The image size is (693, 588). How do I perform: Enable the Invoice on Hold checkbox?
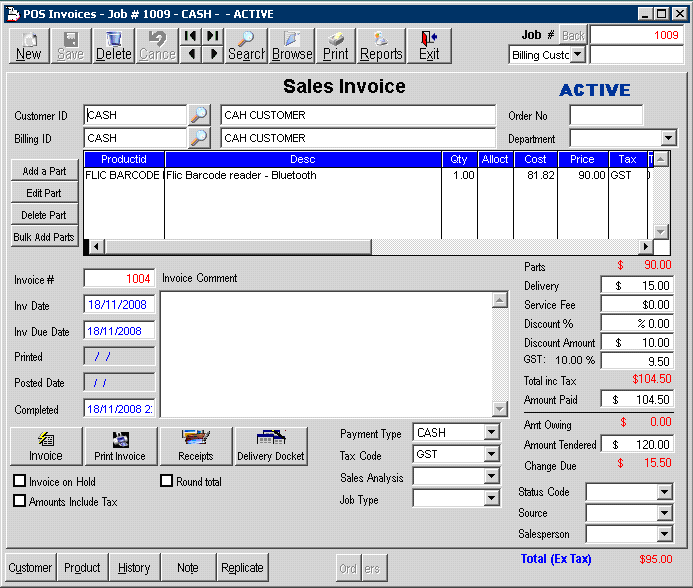tap(20, 481)
